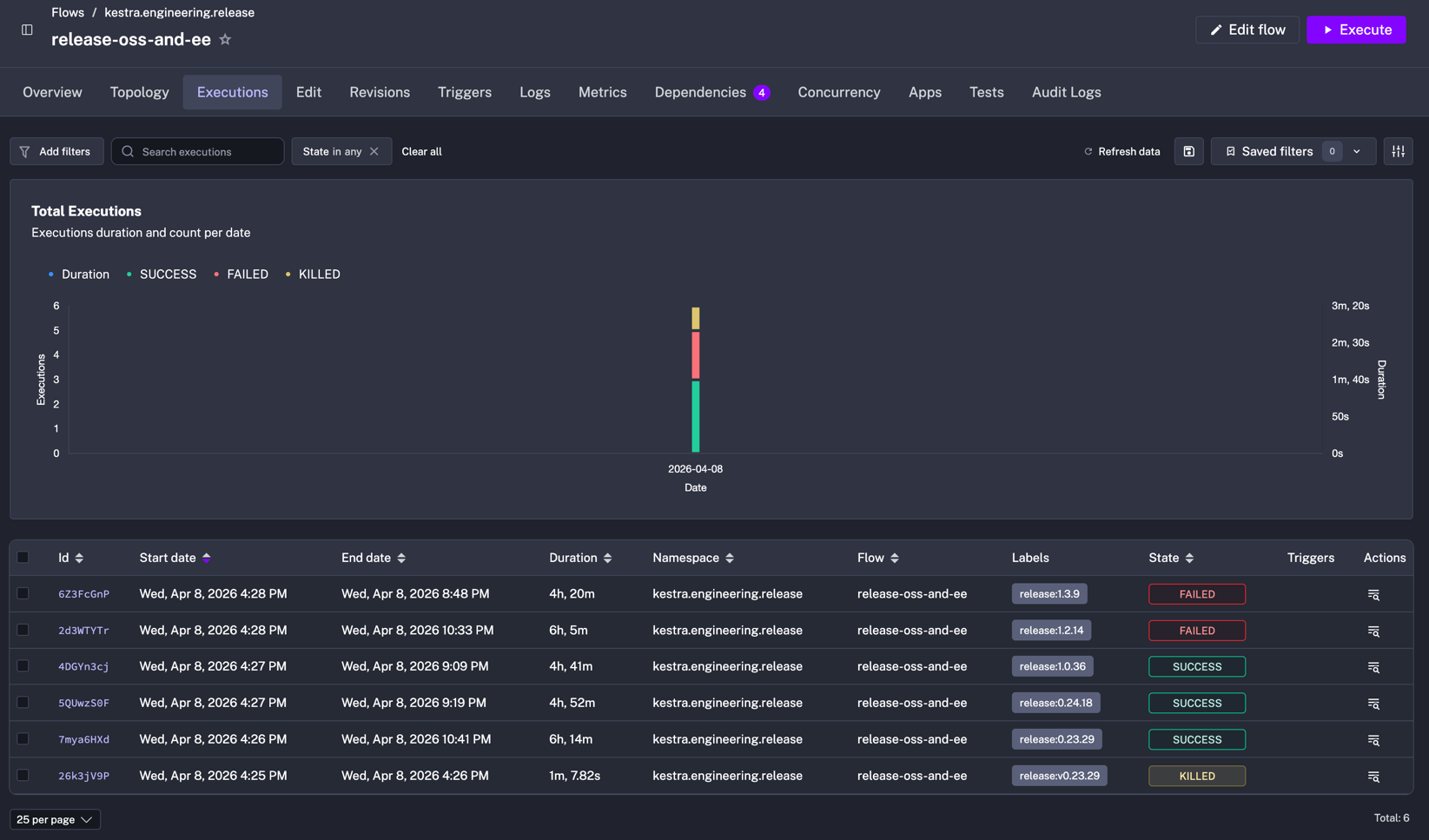Star the release-oss-and-ee flow as favorite
The image size is (1429, 840).
225,39
